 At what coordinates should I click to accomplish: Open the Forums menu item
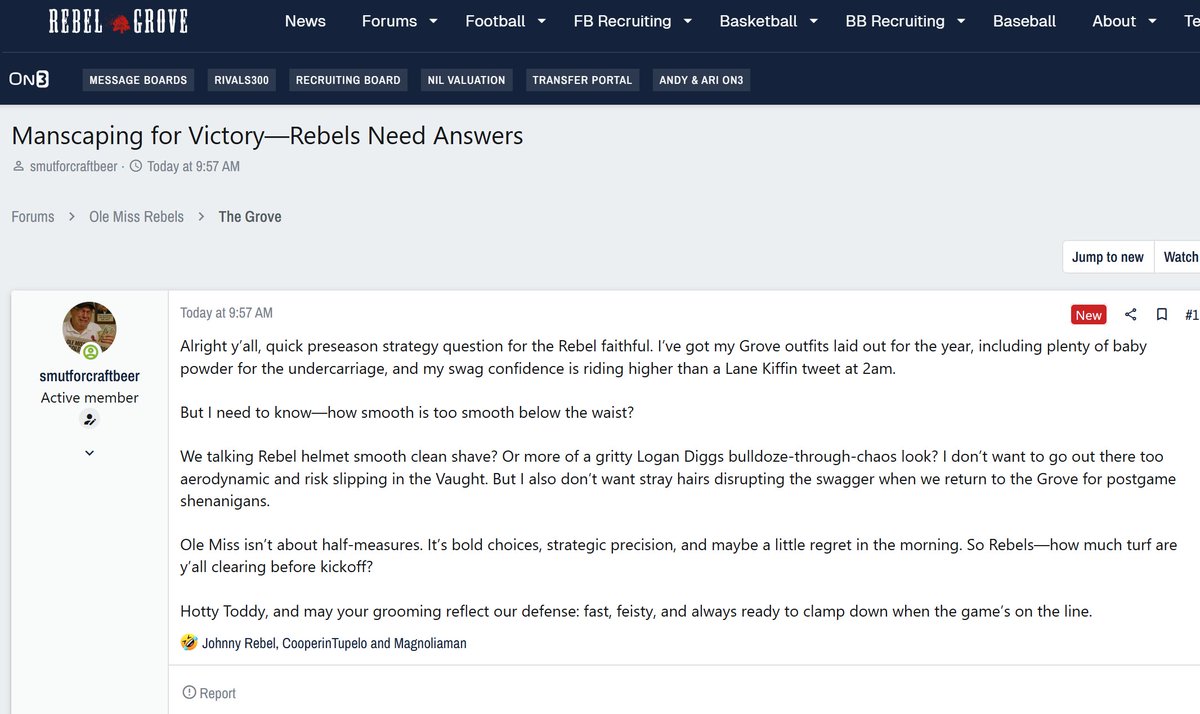pos(389,21)
